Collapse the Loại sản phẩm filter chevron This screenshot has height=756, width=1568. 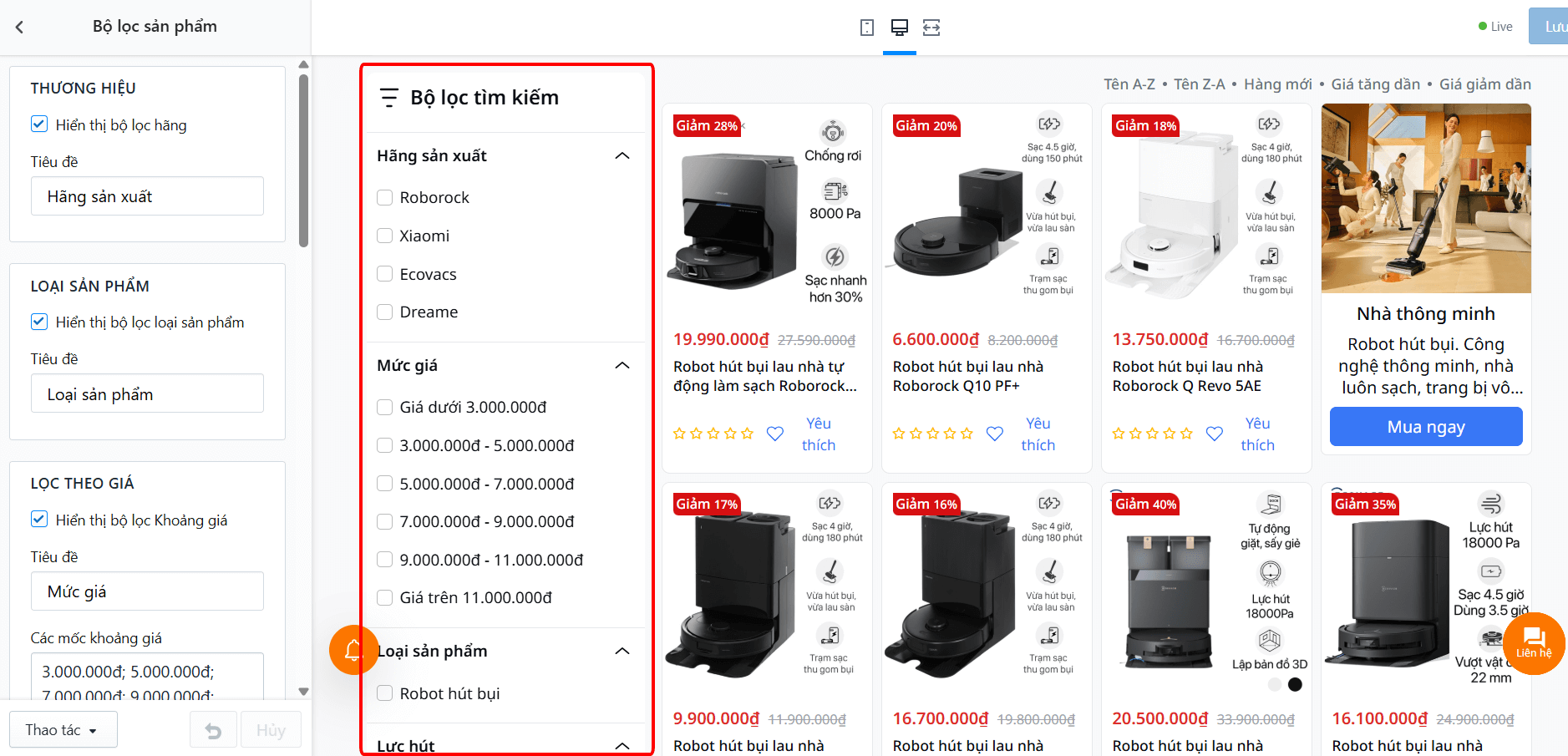(x=622, y=652)
